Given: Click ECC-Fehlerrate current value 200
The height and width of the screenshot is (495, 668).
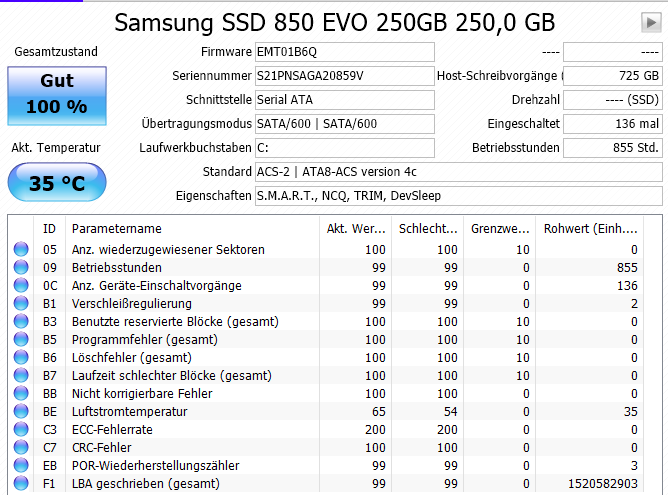Looking at the screenshot, I should click(375, 429).
